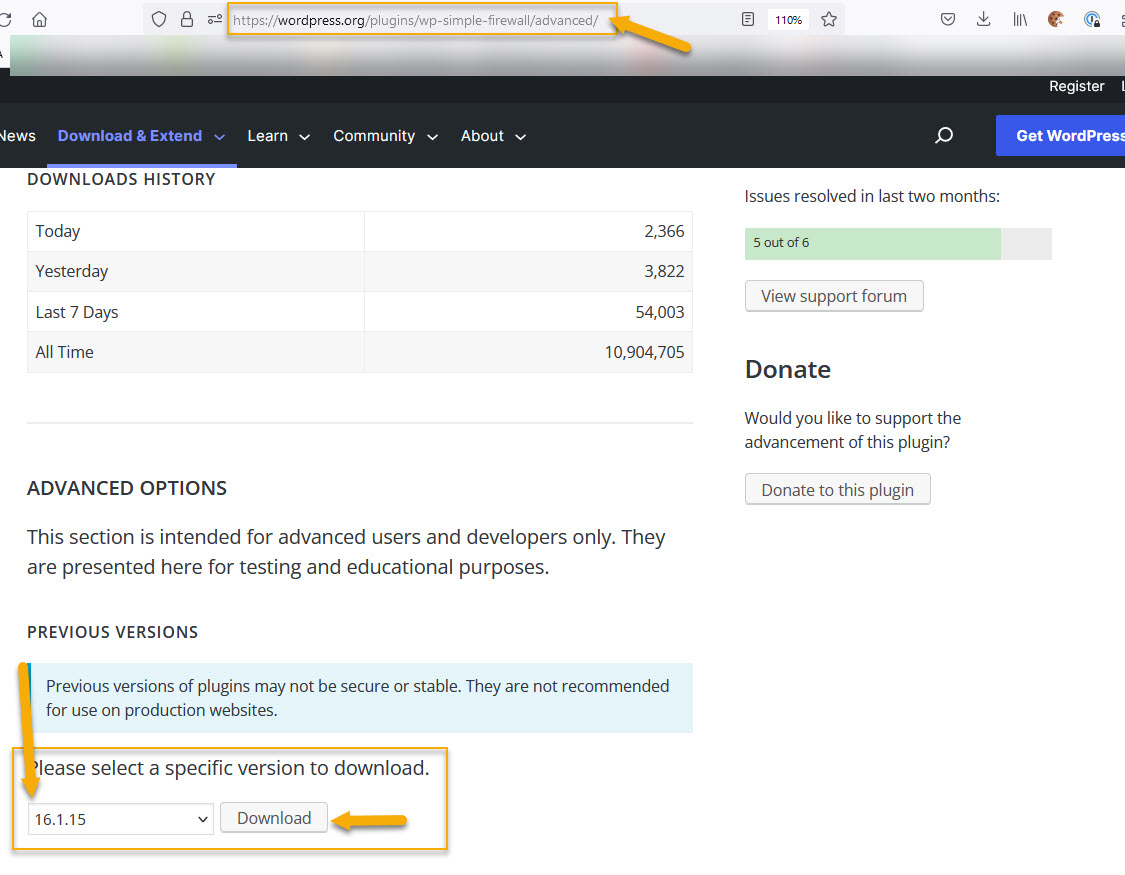
Task: Open the Learn menu
Action: tap(267, 135)
